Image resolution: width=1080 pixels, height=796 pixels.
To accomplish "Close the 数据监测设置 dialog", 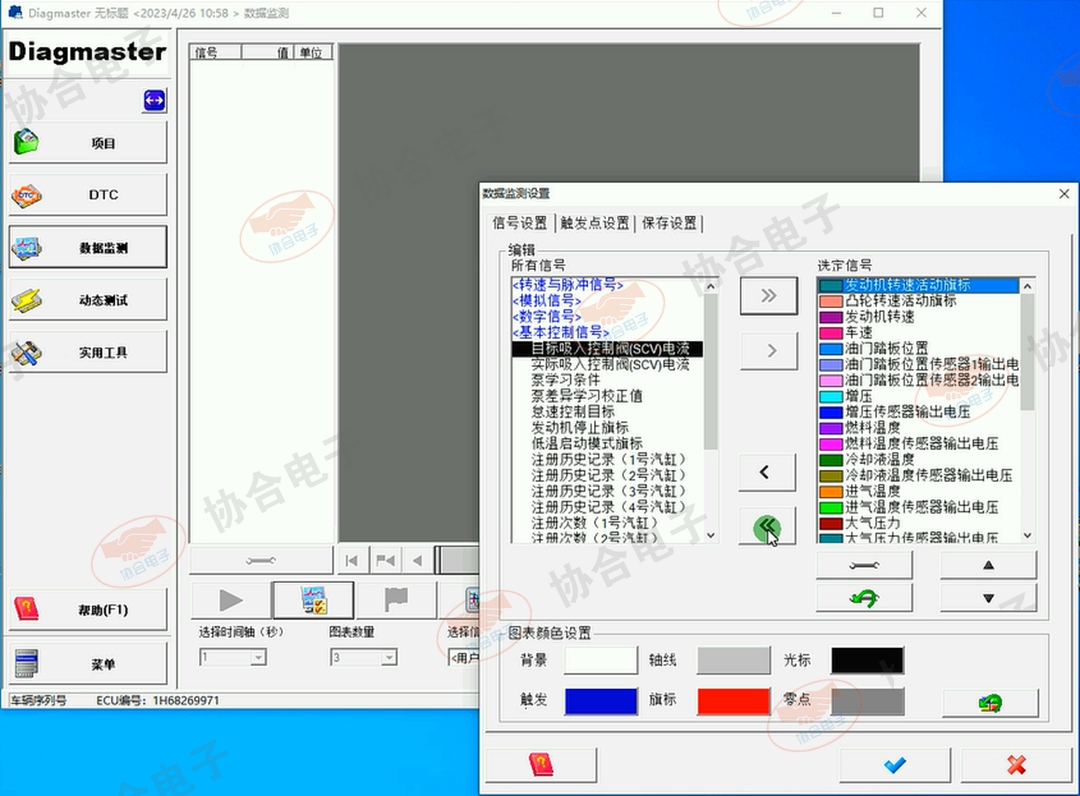I will tap(1063, 193).
